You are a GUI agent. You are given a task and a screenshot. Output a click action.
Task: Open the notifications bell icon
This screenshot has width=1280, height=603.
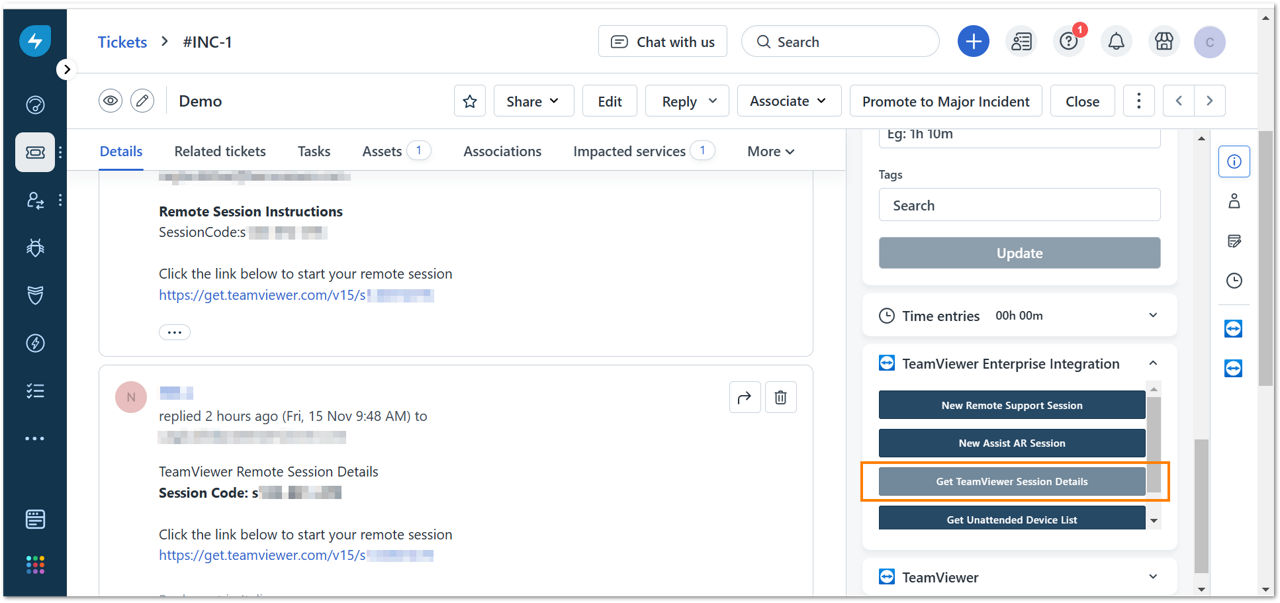1116,42
